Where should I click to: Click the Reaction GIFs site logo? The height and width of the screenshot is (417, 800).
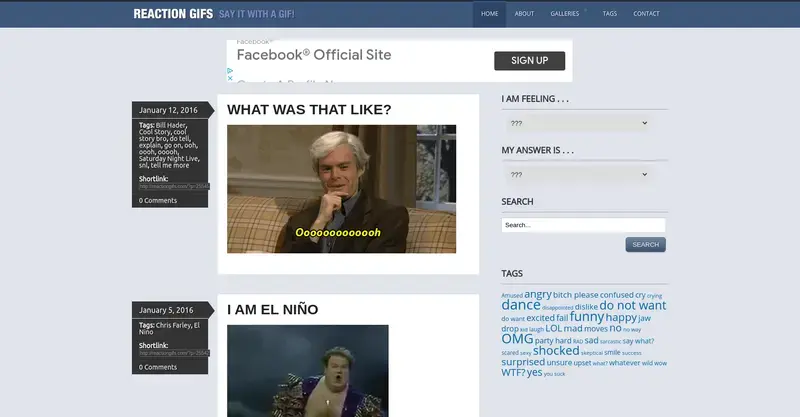(173, 14)
